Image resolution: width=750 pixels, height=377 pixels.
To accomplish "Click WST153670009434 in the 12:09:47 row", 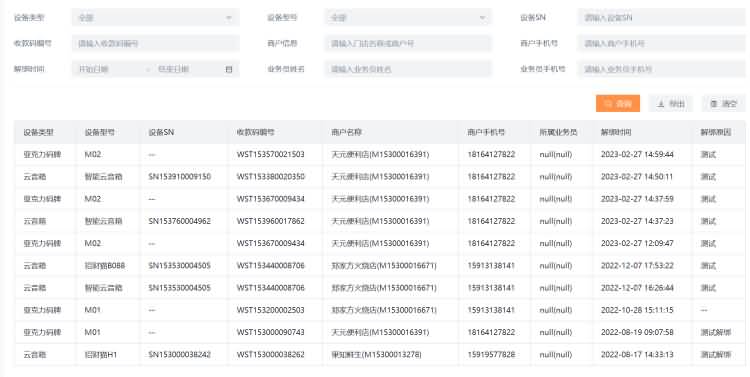I will 271,243.
